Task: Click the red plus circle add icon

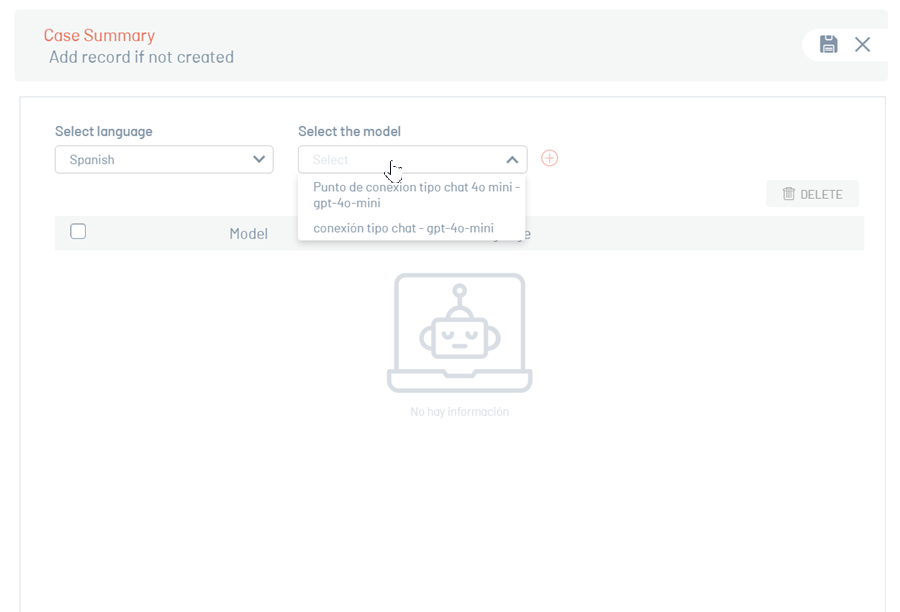Action: tap(549, 158)
